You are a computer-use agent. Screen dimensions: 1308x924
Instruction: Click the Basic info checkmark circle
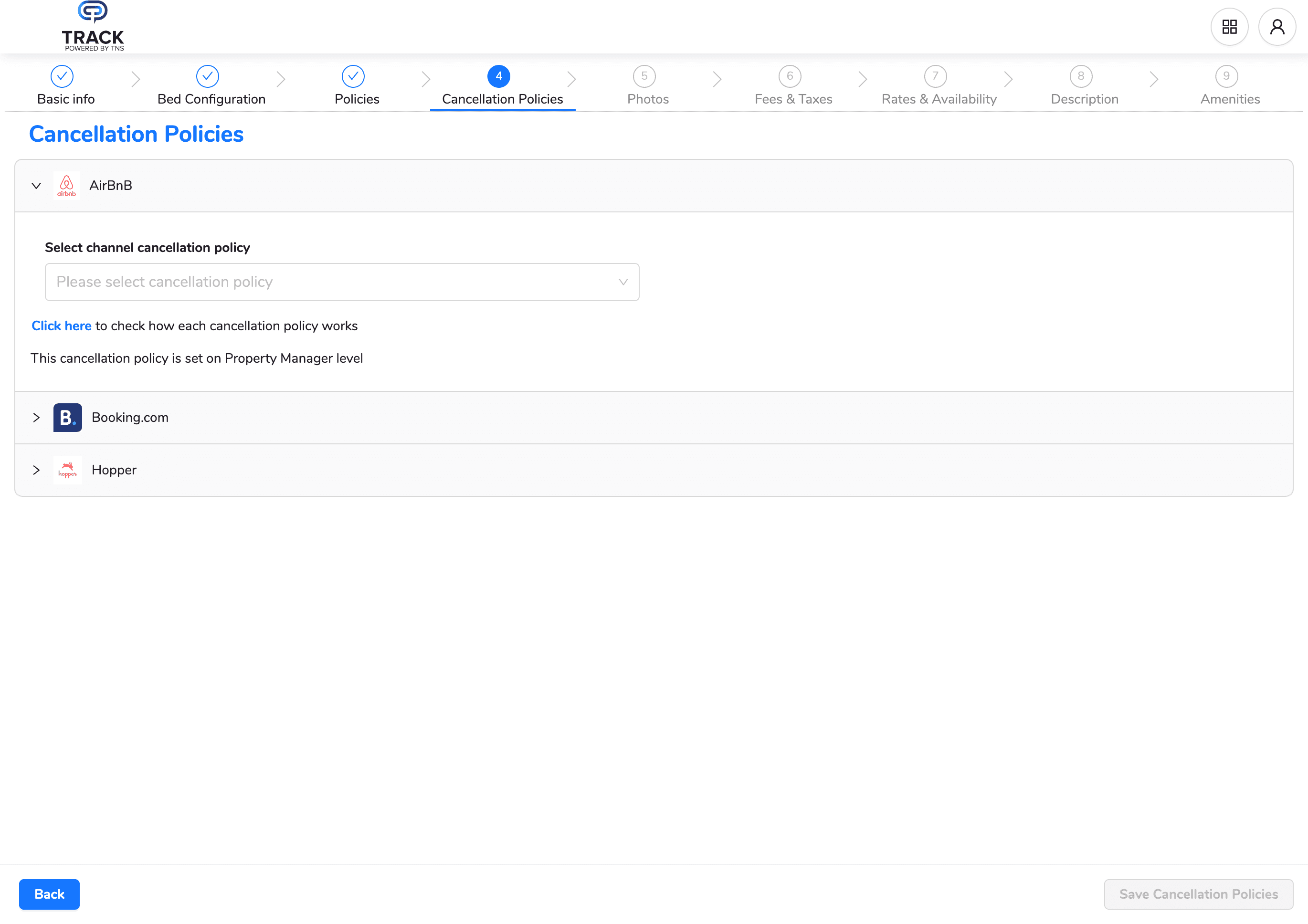point(62,76)
